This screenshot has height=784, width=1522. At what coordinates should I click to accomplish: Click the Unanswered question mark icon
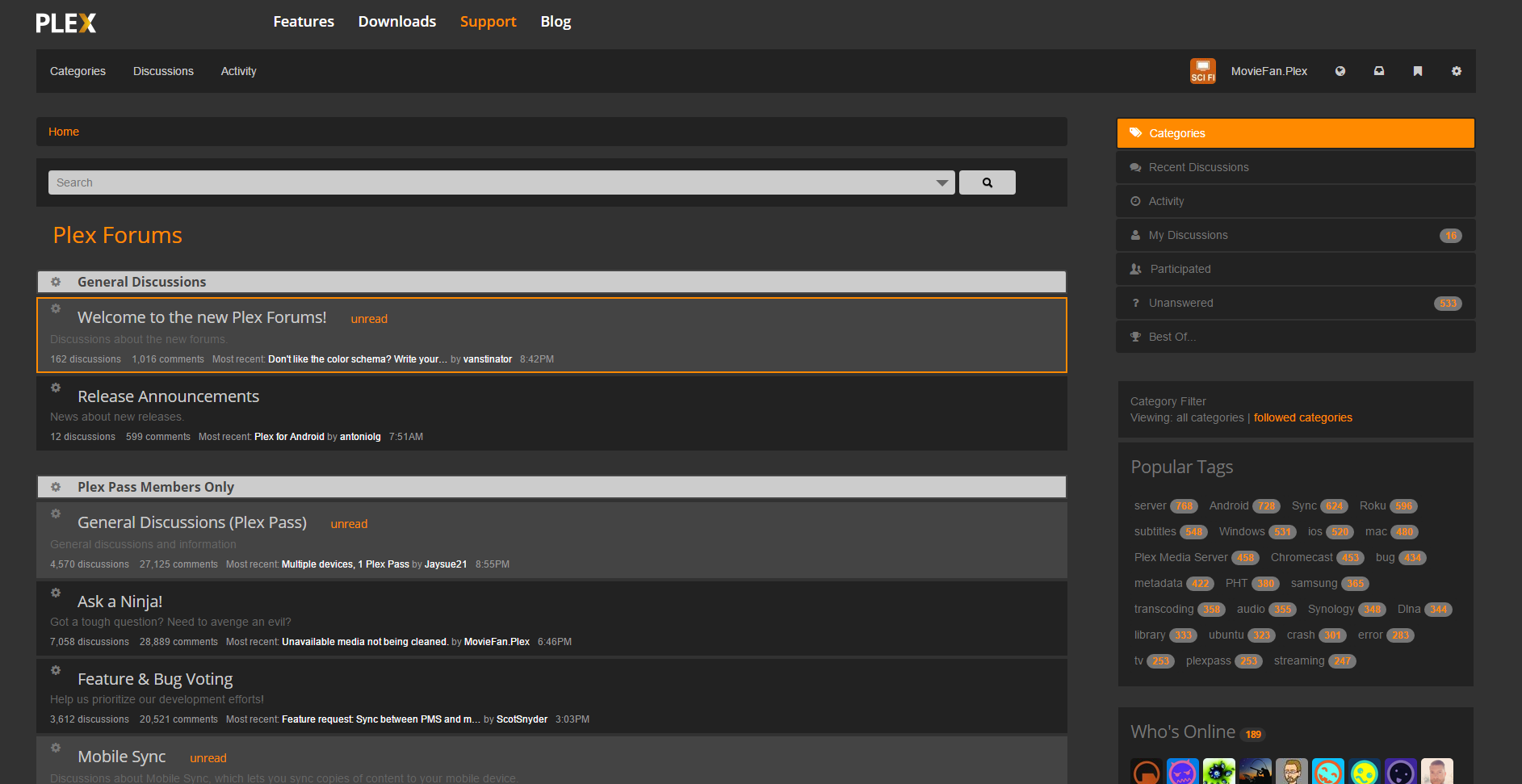coord(1135,303)
